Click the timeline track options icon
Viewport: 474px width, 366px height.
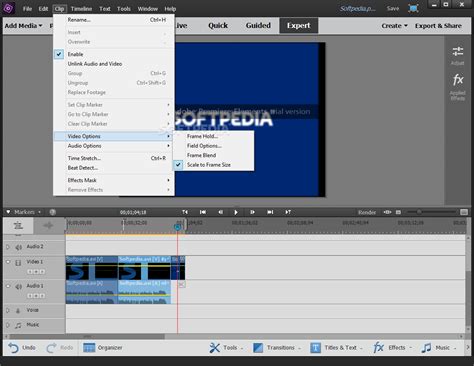coord(18,226)
